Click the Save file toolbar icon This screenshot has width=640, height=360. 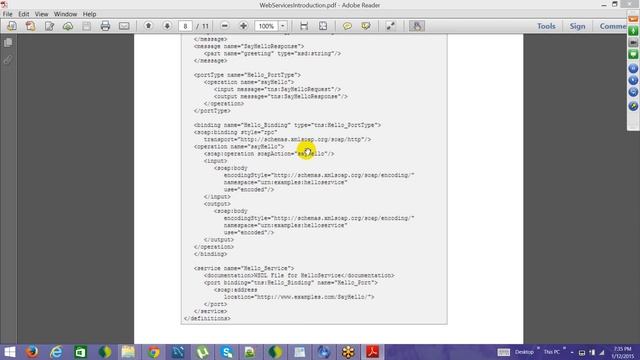(87, 26)
